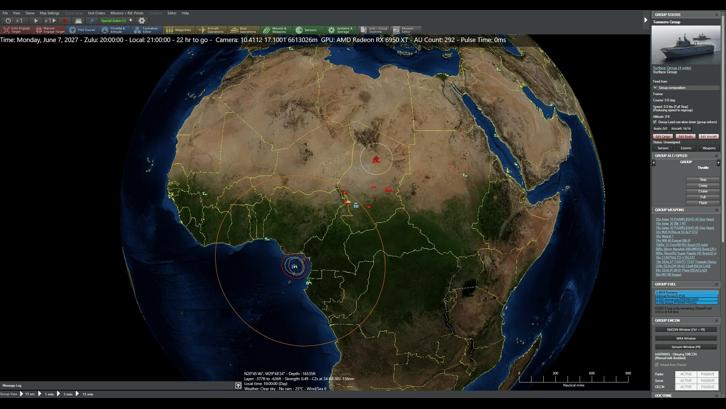Click the camera icon in the top toolbar
The height and width of the screenshot is (409, 726).
[78, 21]
